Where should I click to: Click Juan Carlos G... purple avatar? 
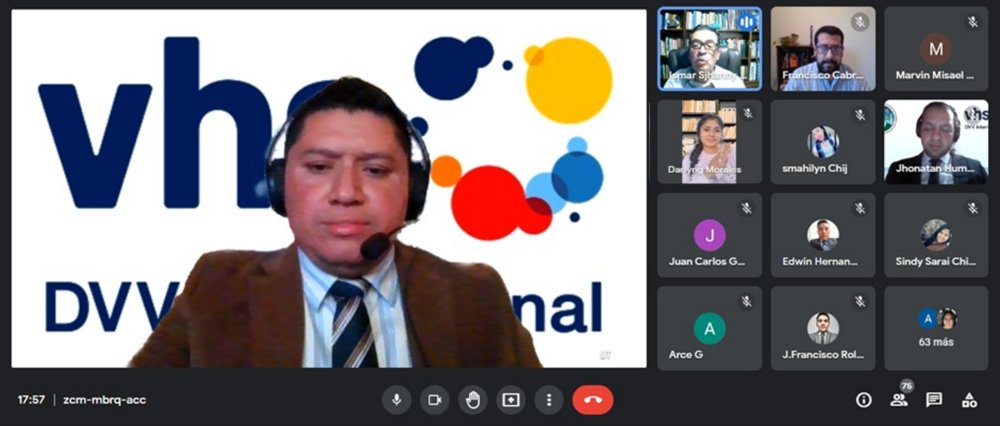coord(709,234)
